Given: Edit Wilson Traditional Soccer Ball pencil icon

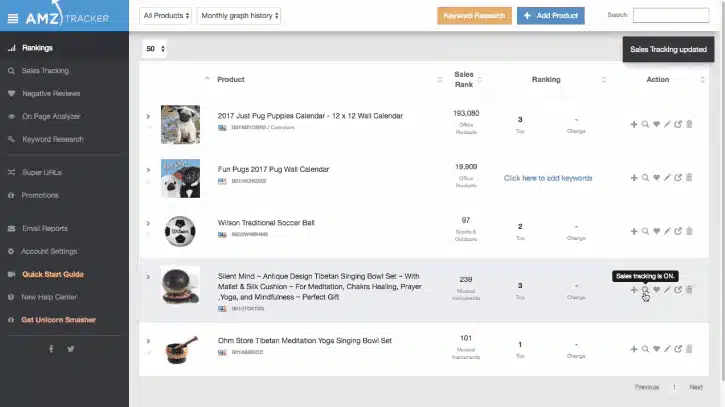Looking at the screenshot, I should tap(667, 231).
